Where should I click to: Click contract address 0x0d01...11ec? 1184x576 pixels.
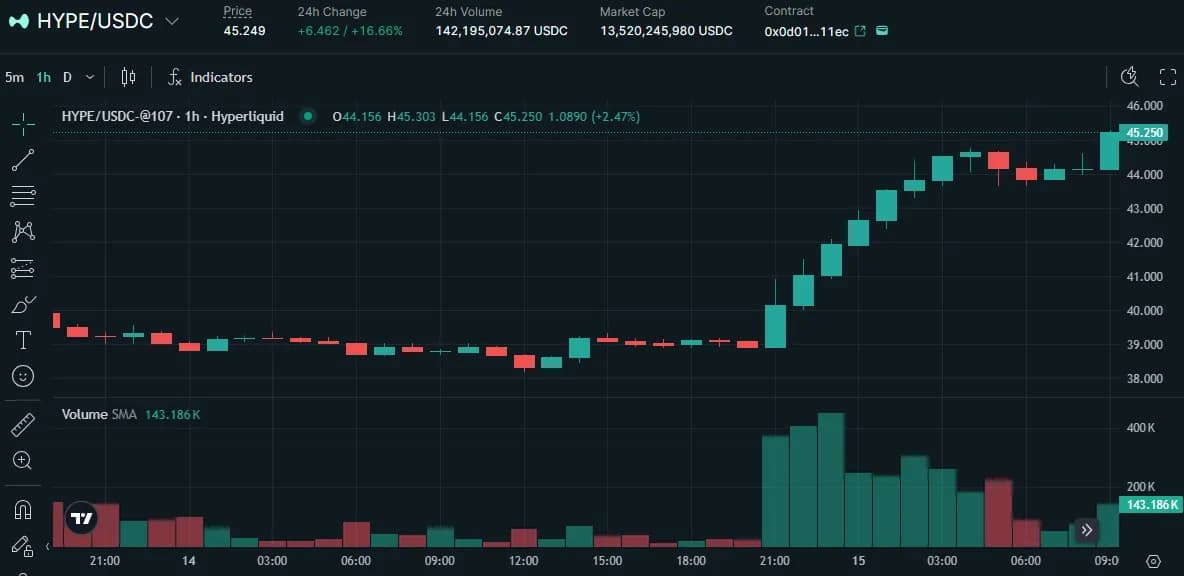pos(806,32)
